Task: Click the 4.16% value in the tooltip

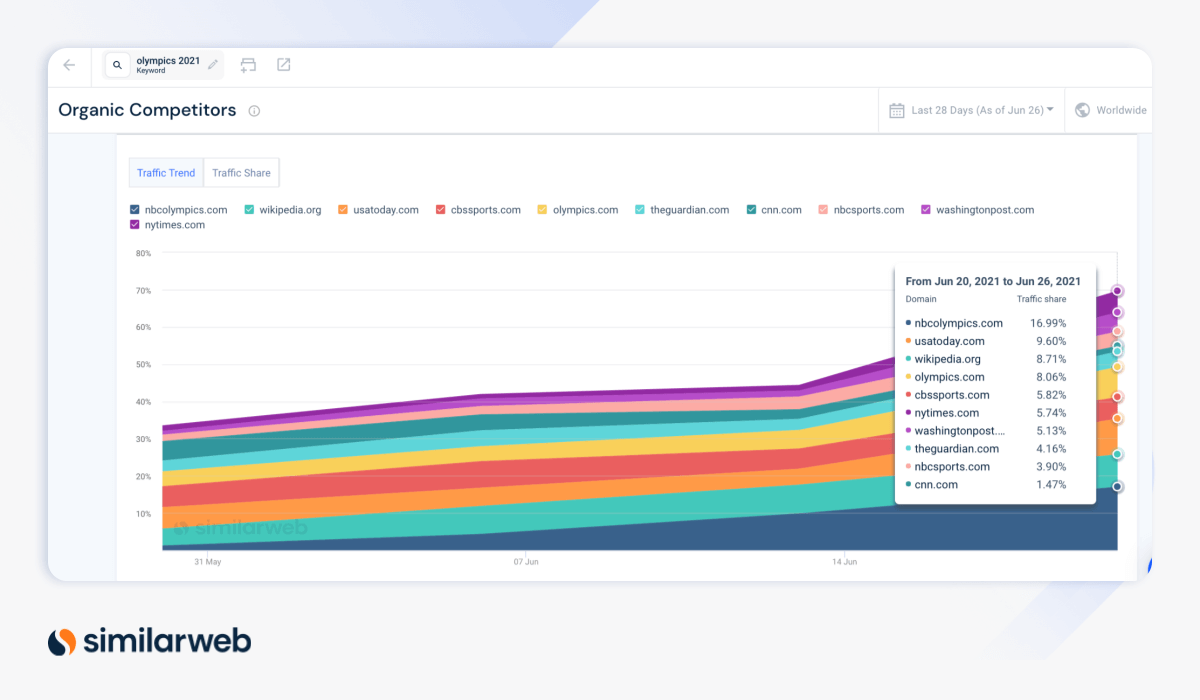Action: (x=1051, y=449)
